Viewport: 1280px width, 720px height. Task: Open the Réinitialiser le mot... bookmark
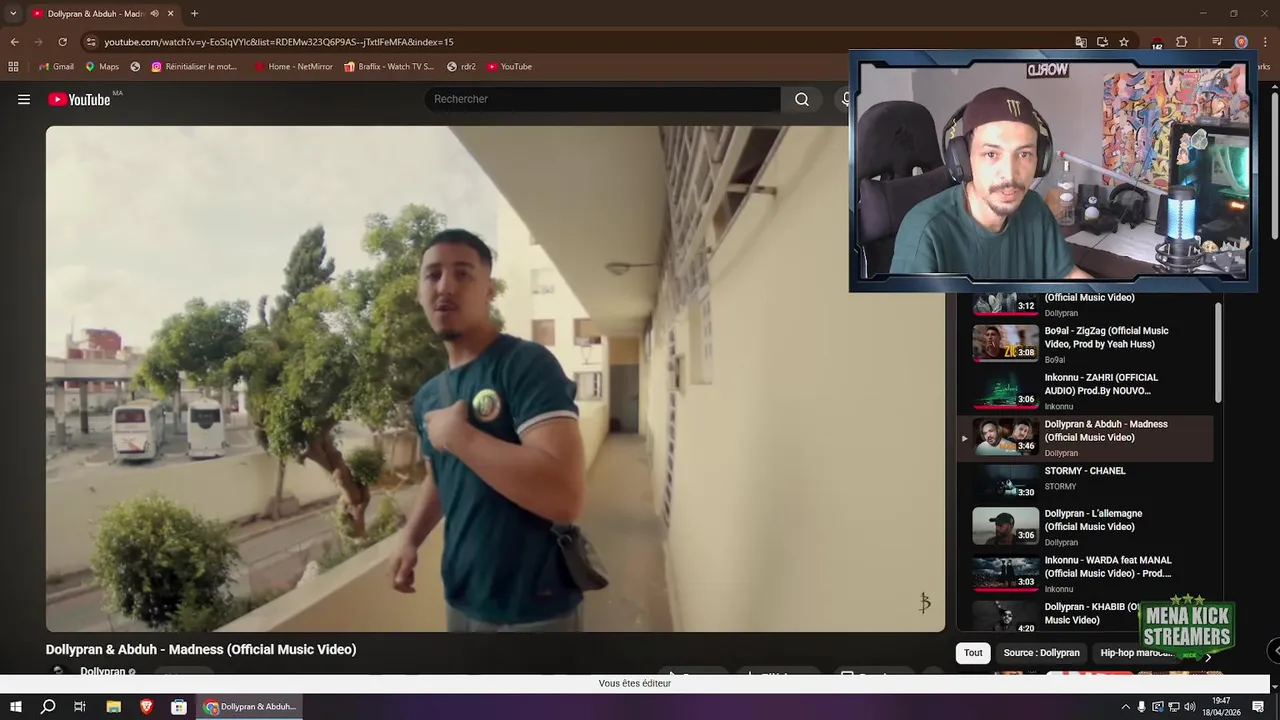(194, 67)
